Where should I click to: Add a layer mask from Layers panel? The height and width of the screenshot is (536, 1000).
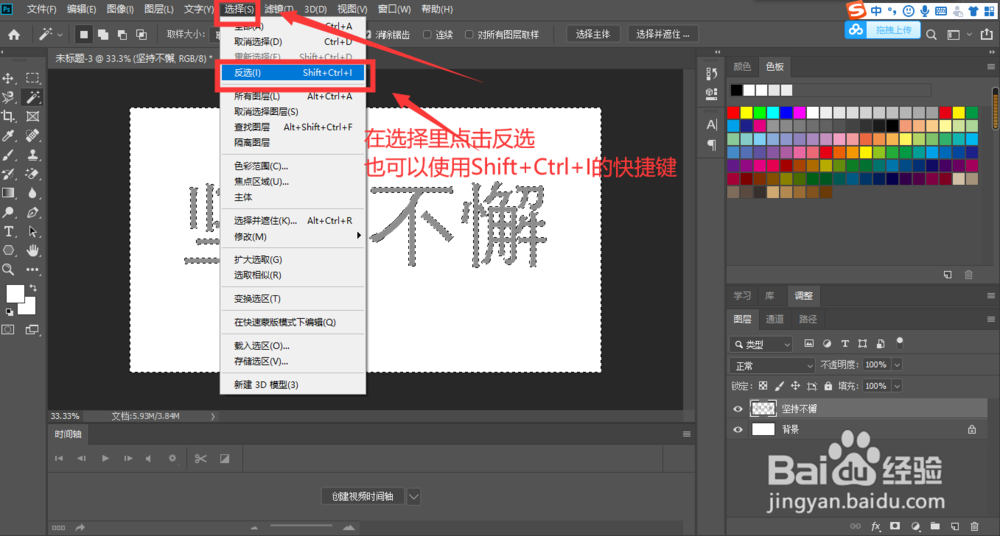[895, 526]
